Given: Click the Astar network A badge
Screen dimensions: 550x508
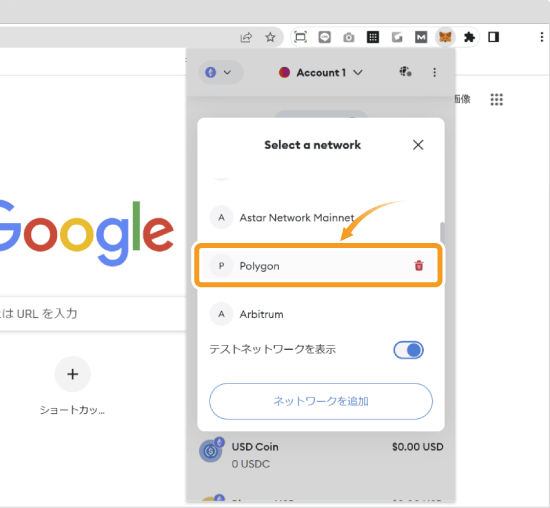Looking at the screenshot, I should tap(221, 218).
